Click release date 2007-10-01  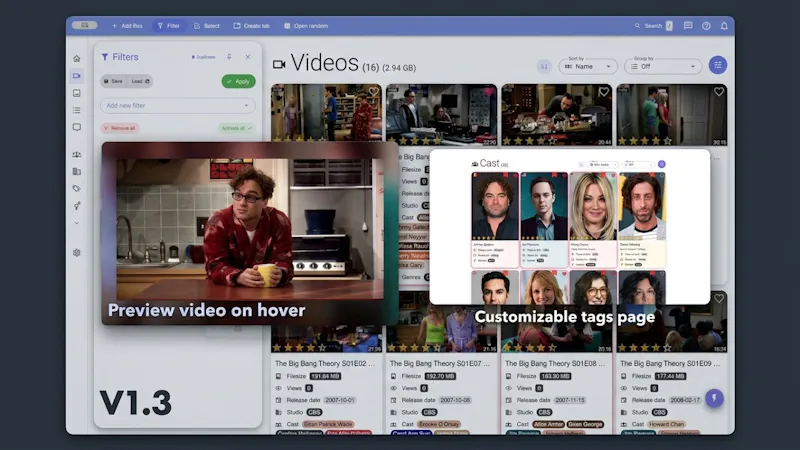(339, 400)
